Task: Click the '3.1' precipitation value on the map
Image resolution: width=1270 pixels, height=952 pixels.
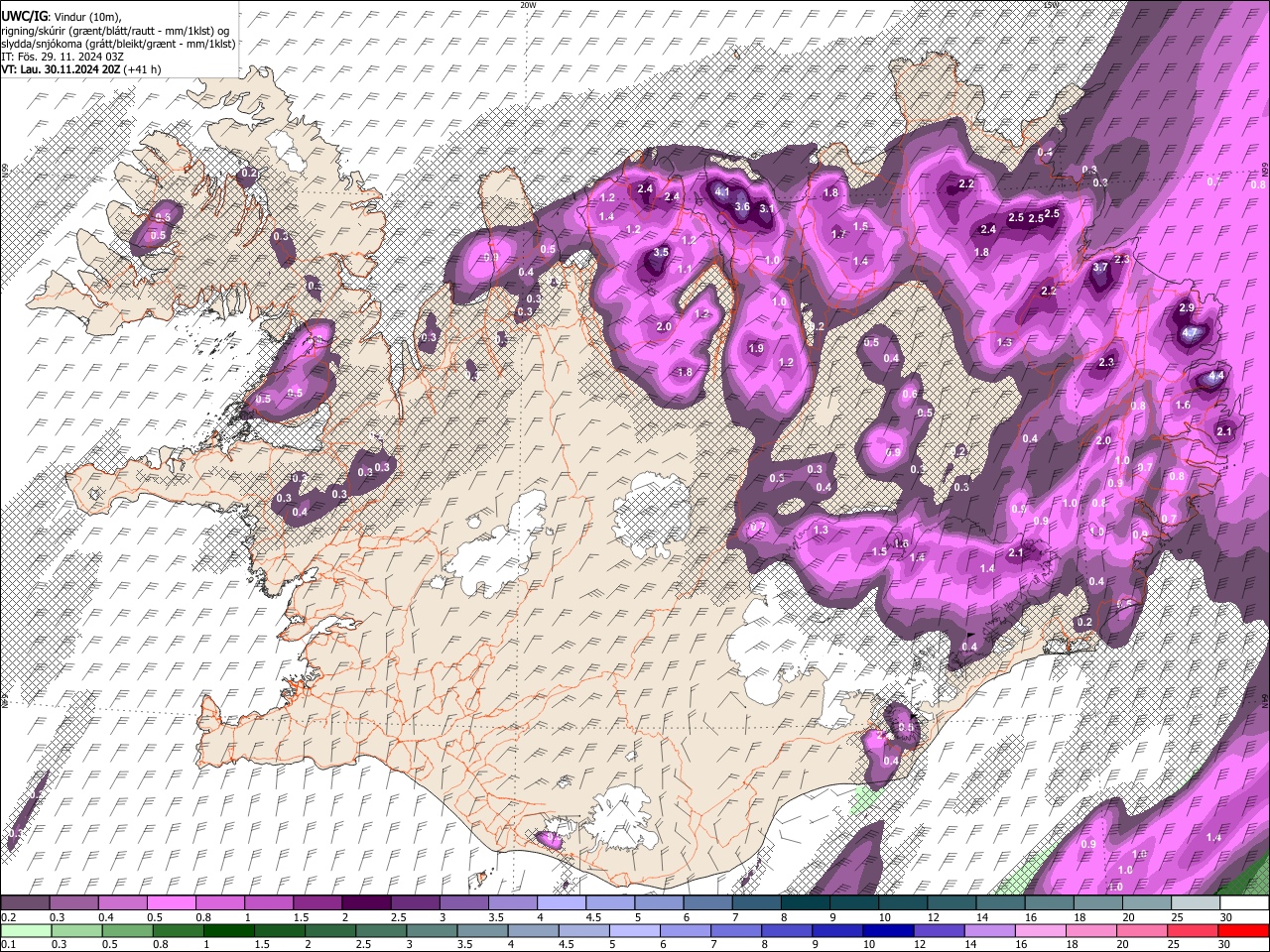Action: [x=766, y=209]
